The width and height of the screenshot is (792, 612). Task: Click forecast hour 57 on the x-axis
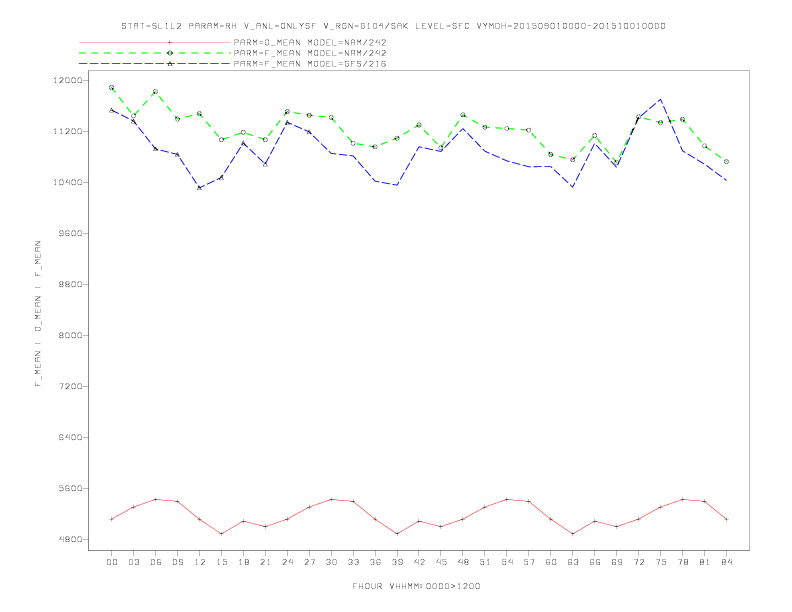coord(529,562)
